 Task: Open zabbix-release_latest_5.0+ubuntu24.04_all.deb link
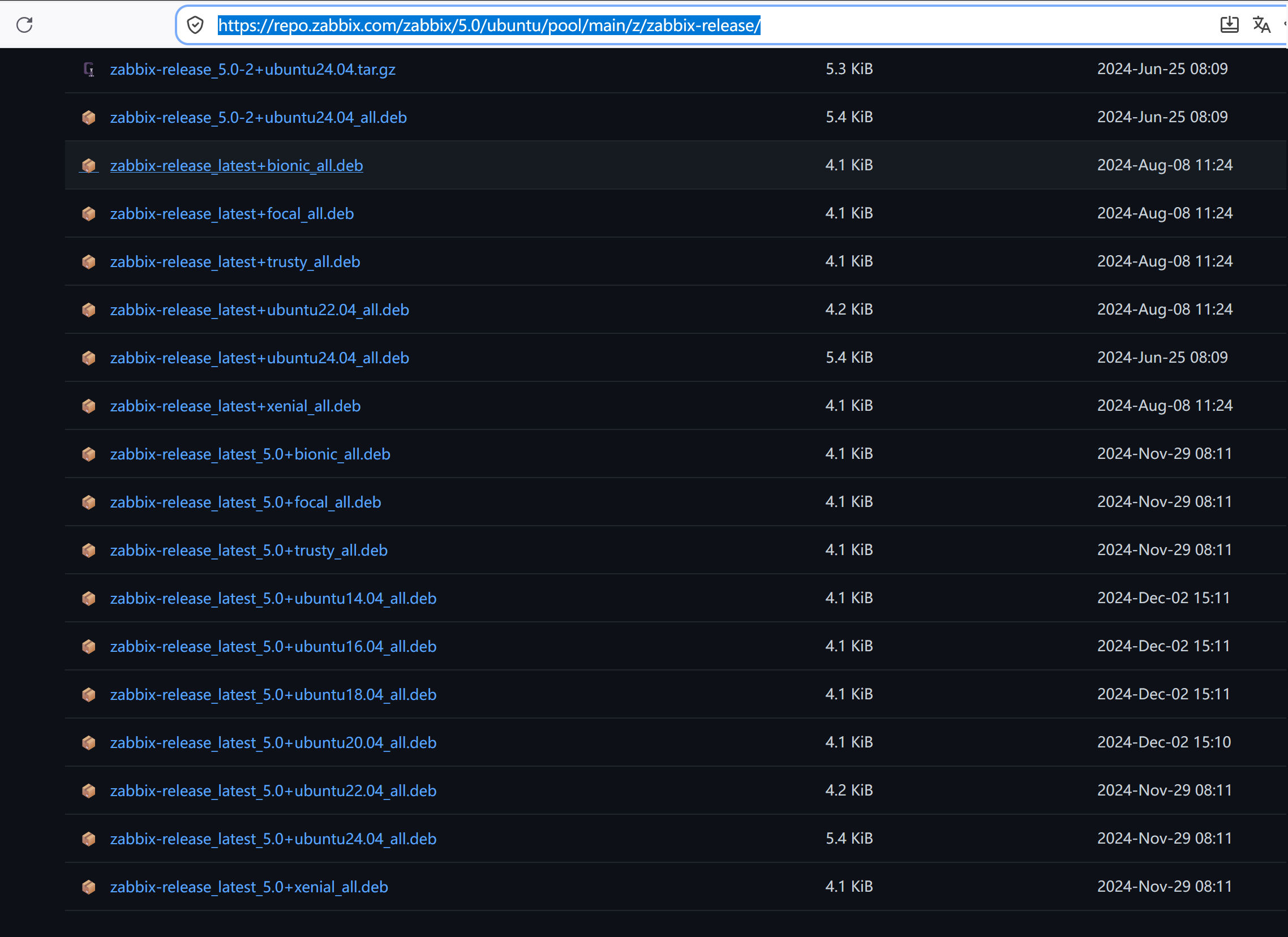[x=273, y=839]
